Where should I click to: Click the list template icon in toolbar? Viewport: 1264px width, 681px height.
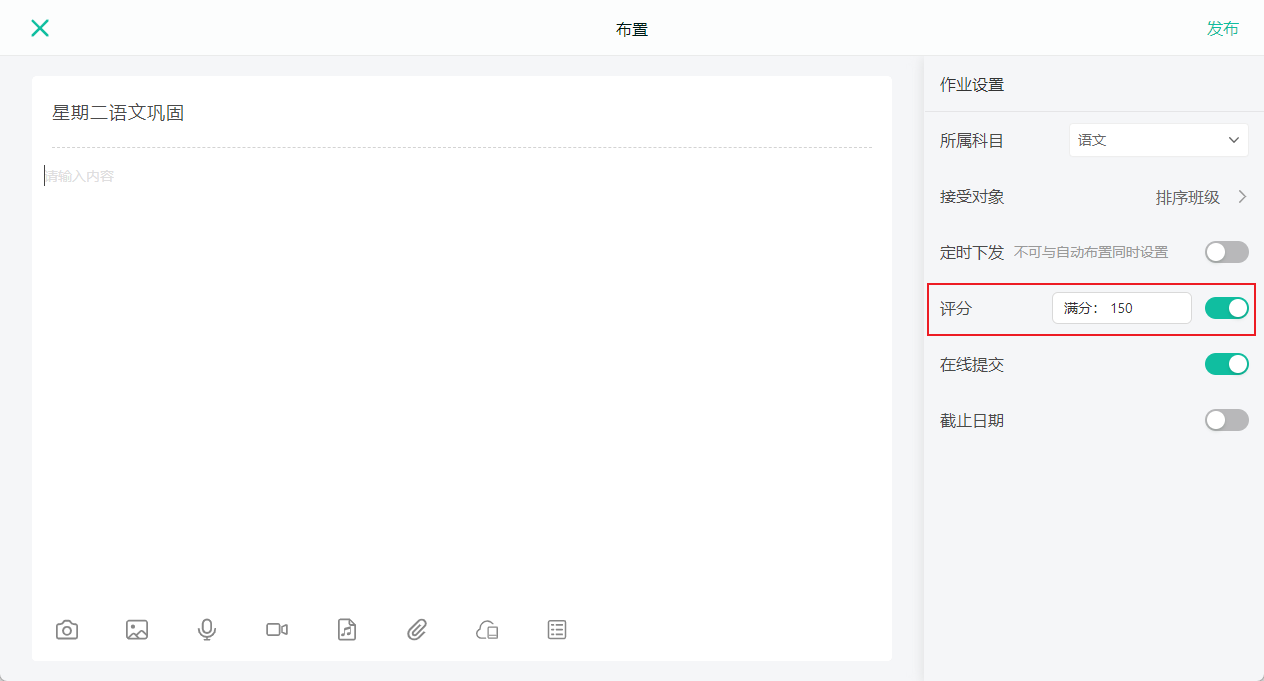tap(557, 629)
